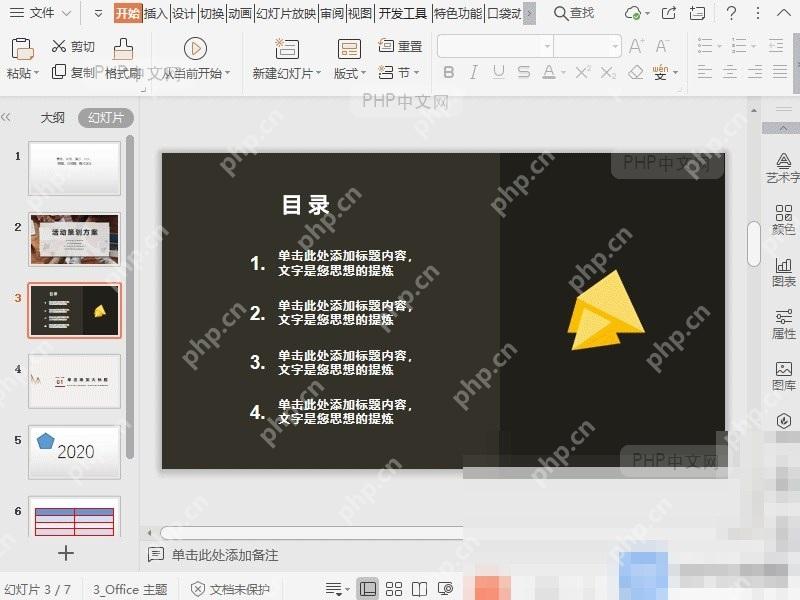This screenshot has height=600, width=800.
Task: Switch to slide sorter grid view
Action: click(393, 589)
